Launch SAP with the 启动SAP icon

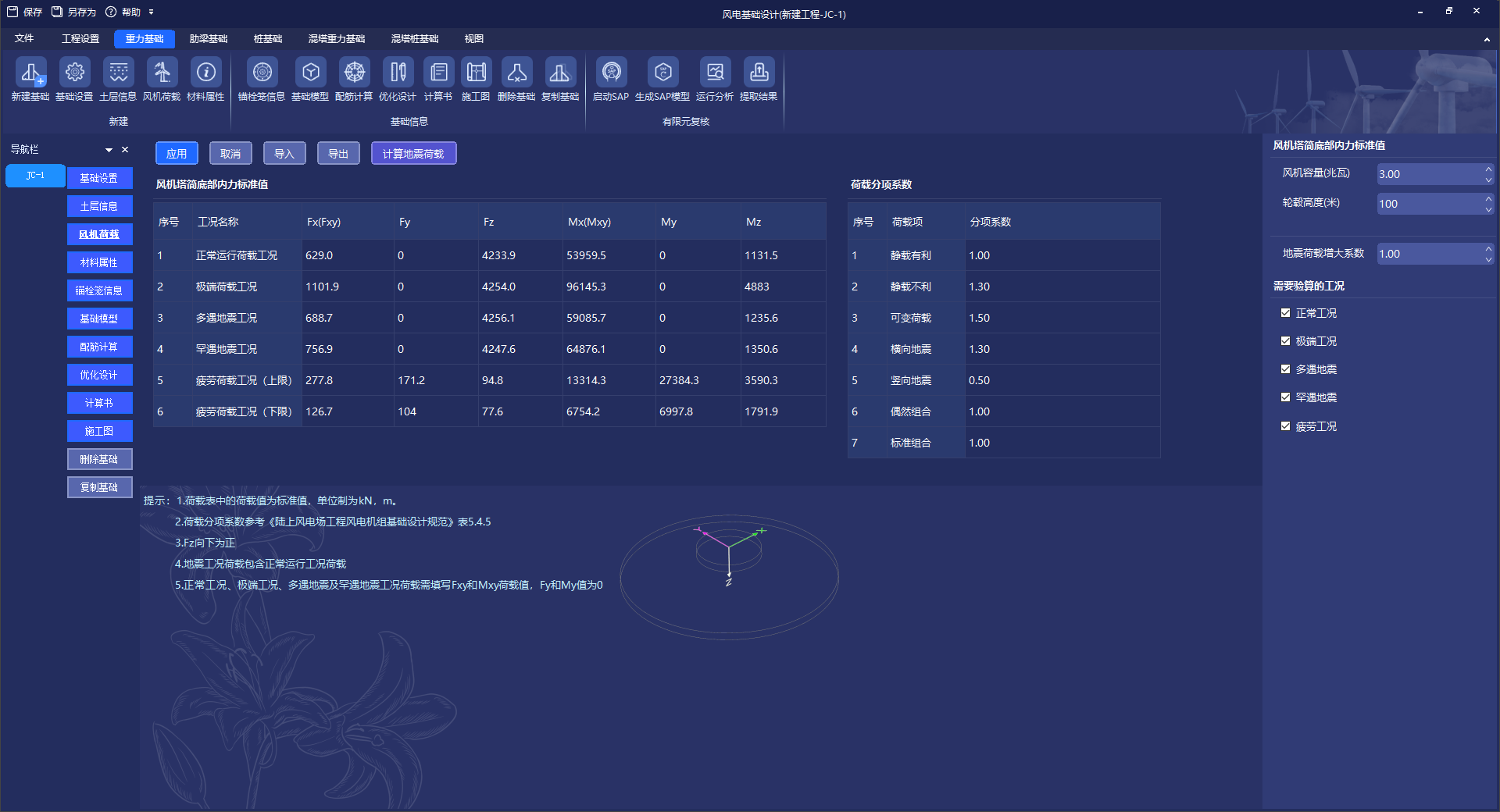point(611,73)
